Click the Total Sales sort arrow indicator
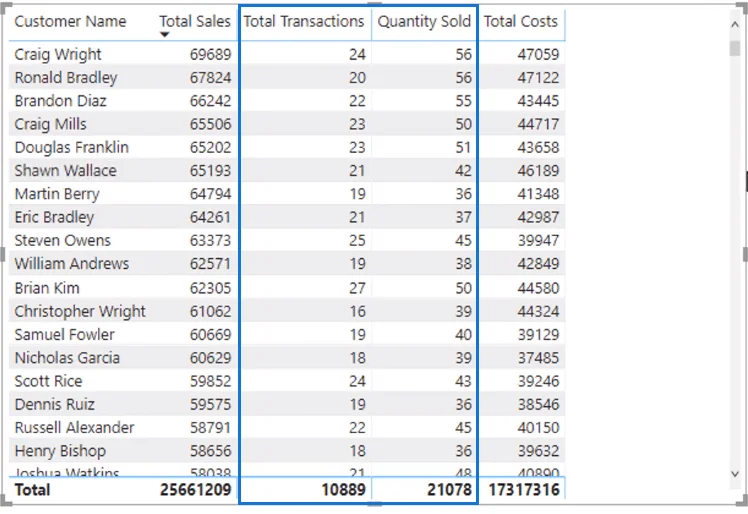 click(x=165, y=34)
